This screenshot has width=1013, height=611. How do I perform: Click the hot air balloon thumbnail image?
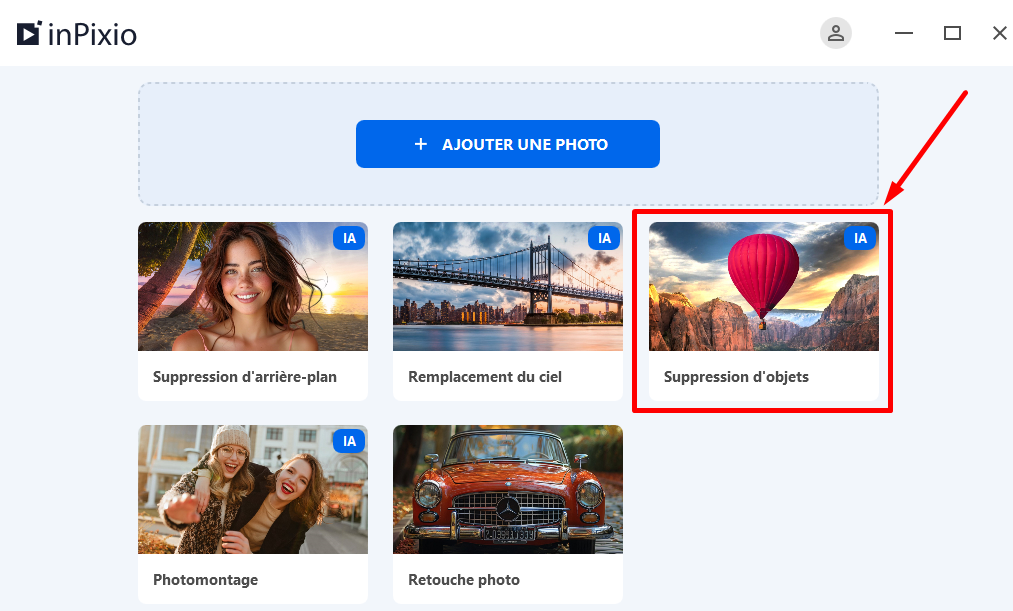coord(763,285)
